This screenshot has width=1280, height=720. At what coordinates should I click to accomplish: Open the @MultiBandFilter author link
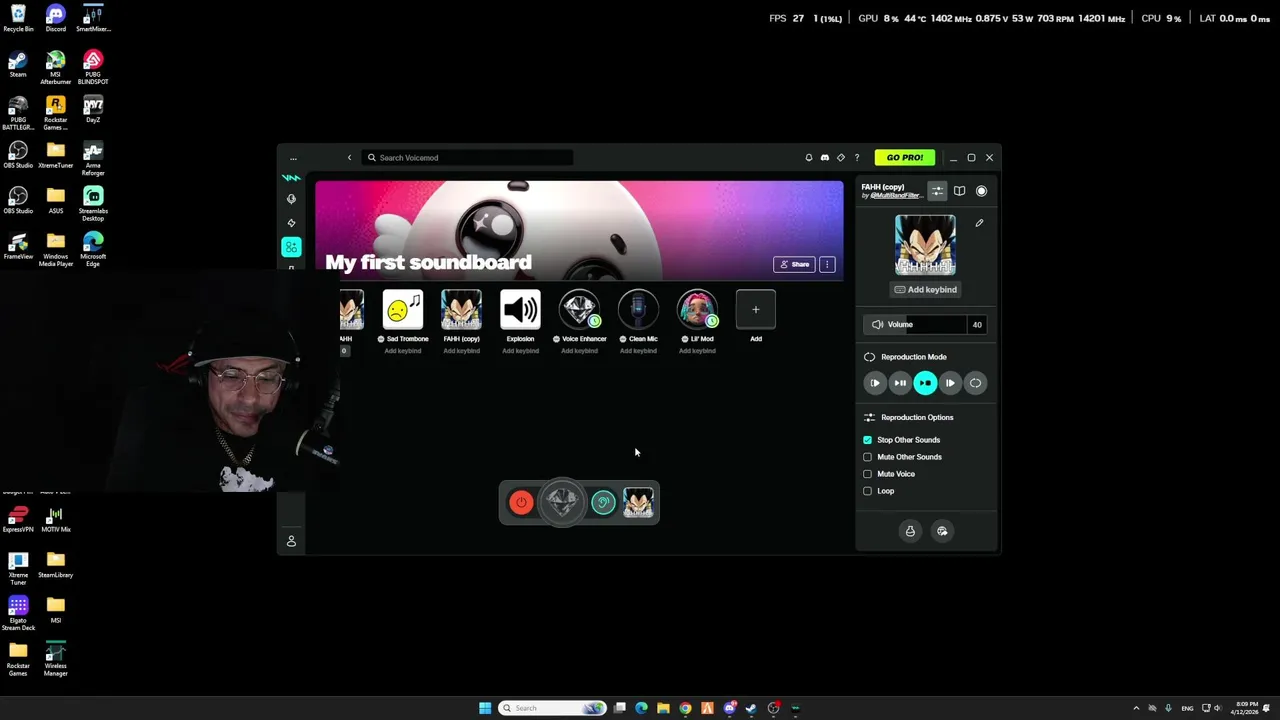pyautogui.click(x=895, y=196)
